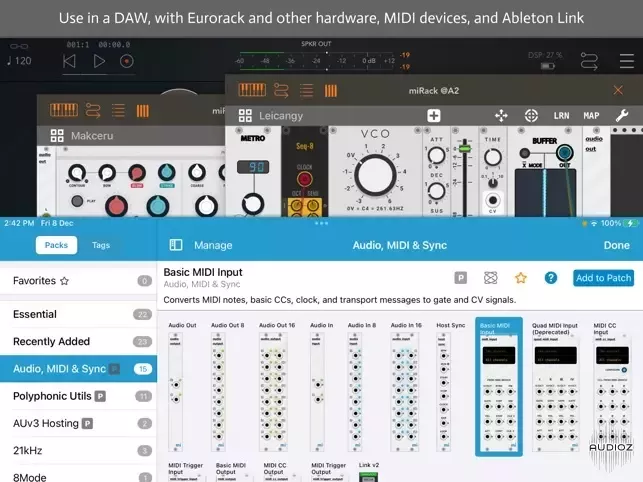Image resolution: width=643 pixels, height=482 pixels.
Task: Close the miRack @A2 window
Action: [x=618, y=90]
